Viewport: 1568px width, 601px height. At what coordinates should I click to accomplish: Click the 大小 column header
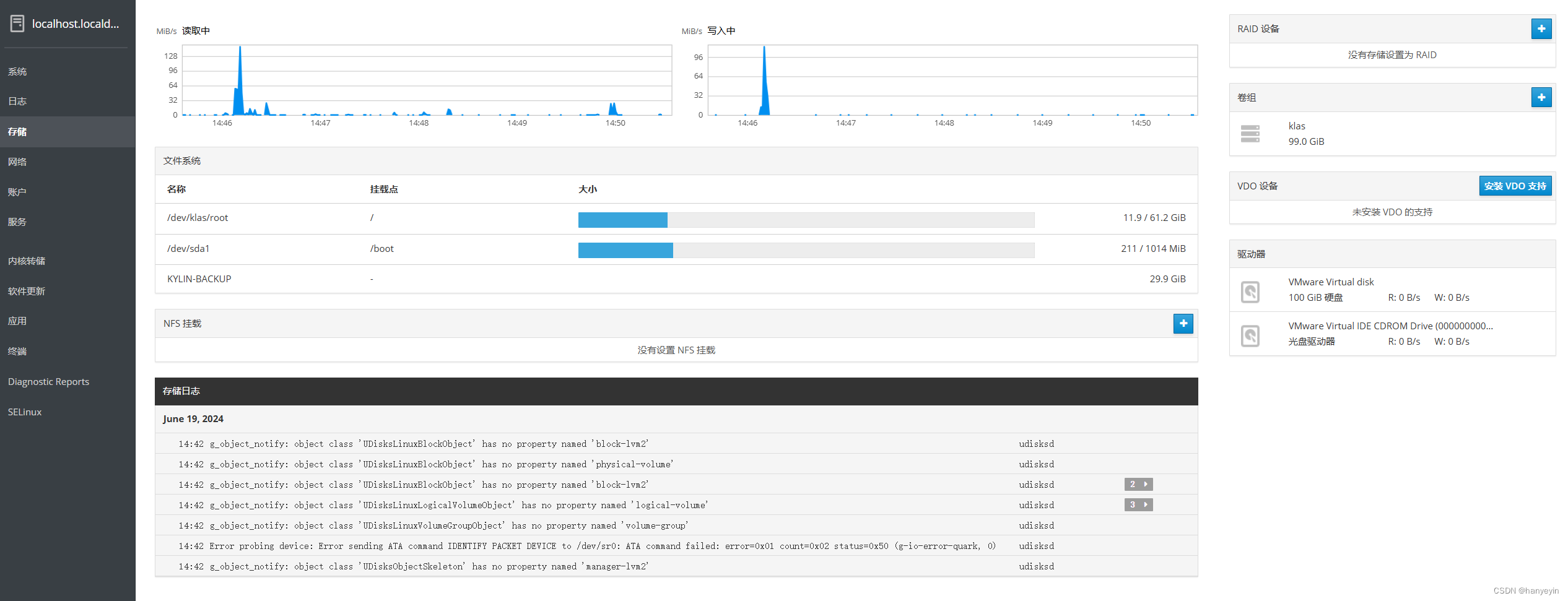click(x=588, y=189)
